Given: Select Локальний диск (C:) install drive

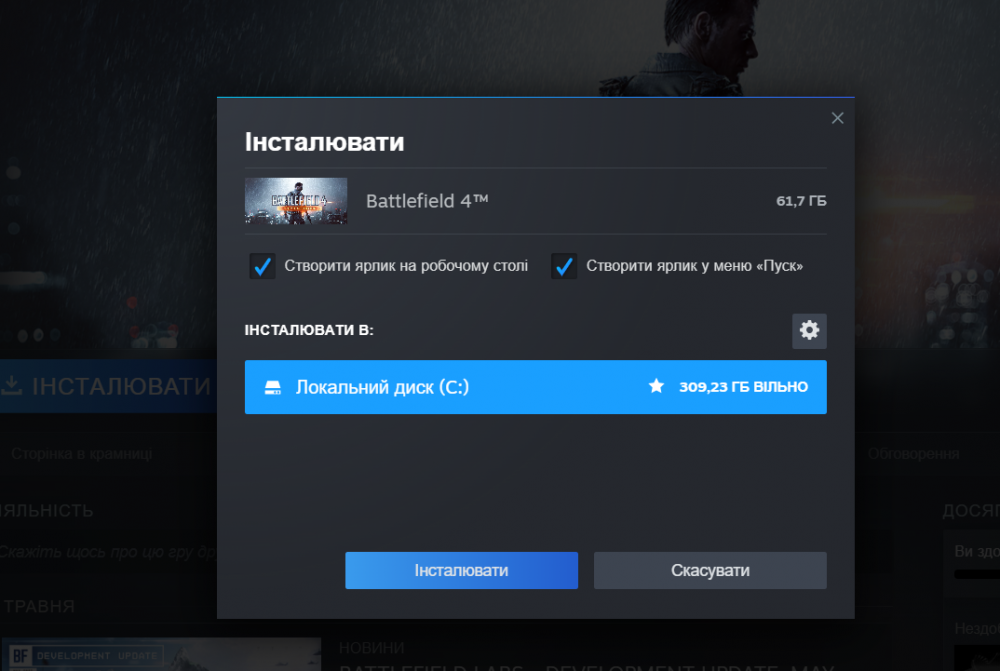Looking at the screenshot, I should pyautogui.click(x=536, y=387).
